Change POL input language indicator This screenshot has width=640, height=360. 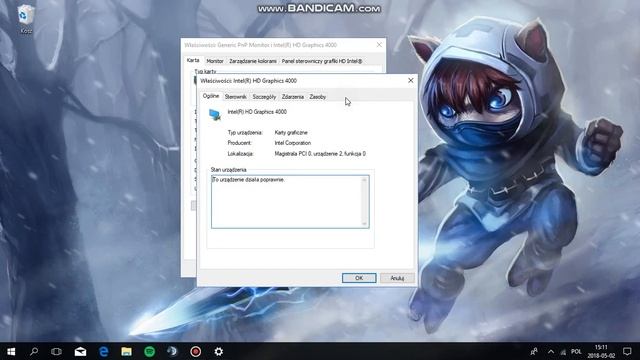(576, 351)
